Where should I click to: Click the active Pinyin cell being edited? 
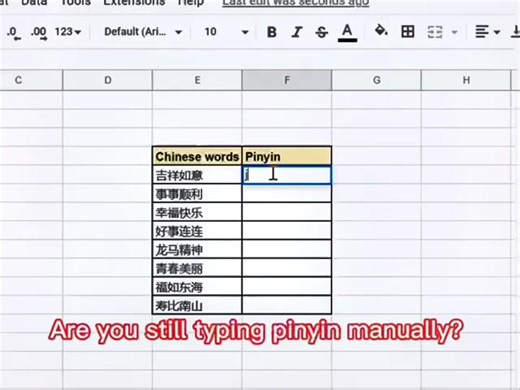287,175
